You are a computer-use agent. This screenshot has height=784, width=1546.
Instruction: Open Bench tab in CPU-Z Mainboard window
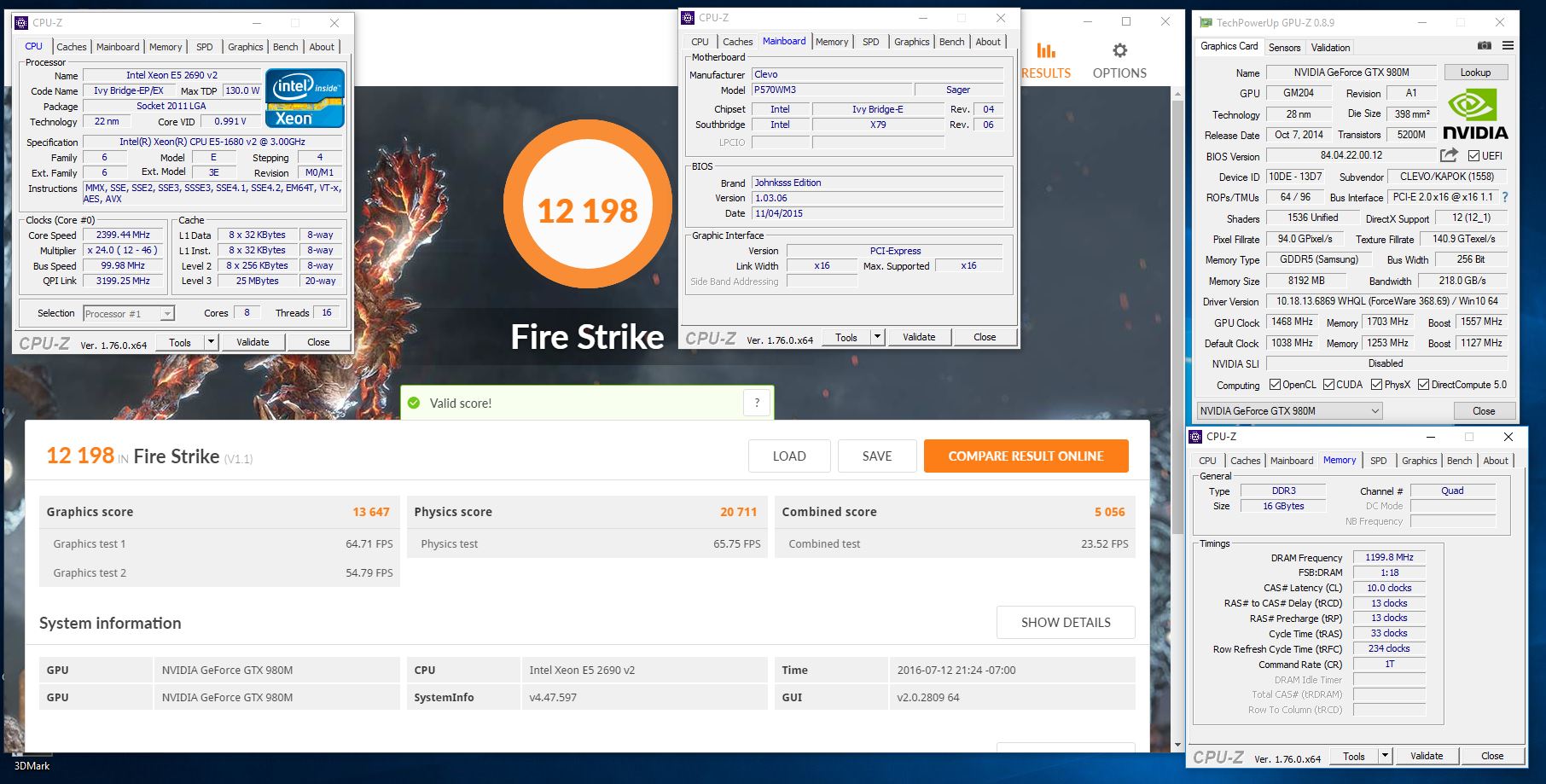[x=952, y=42]
